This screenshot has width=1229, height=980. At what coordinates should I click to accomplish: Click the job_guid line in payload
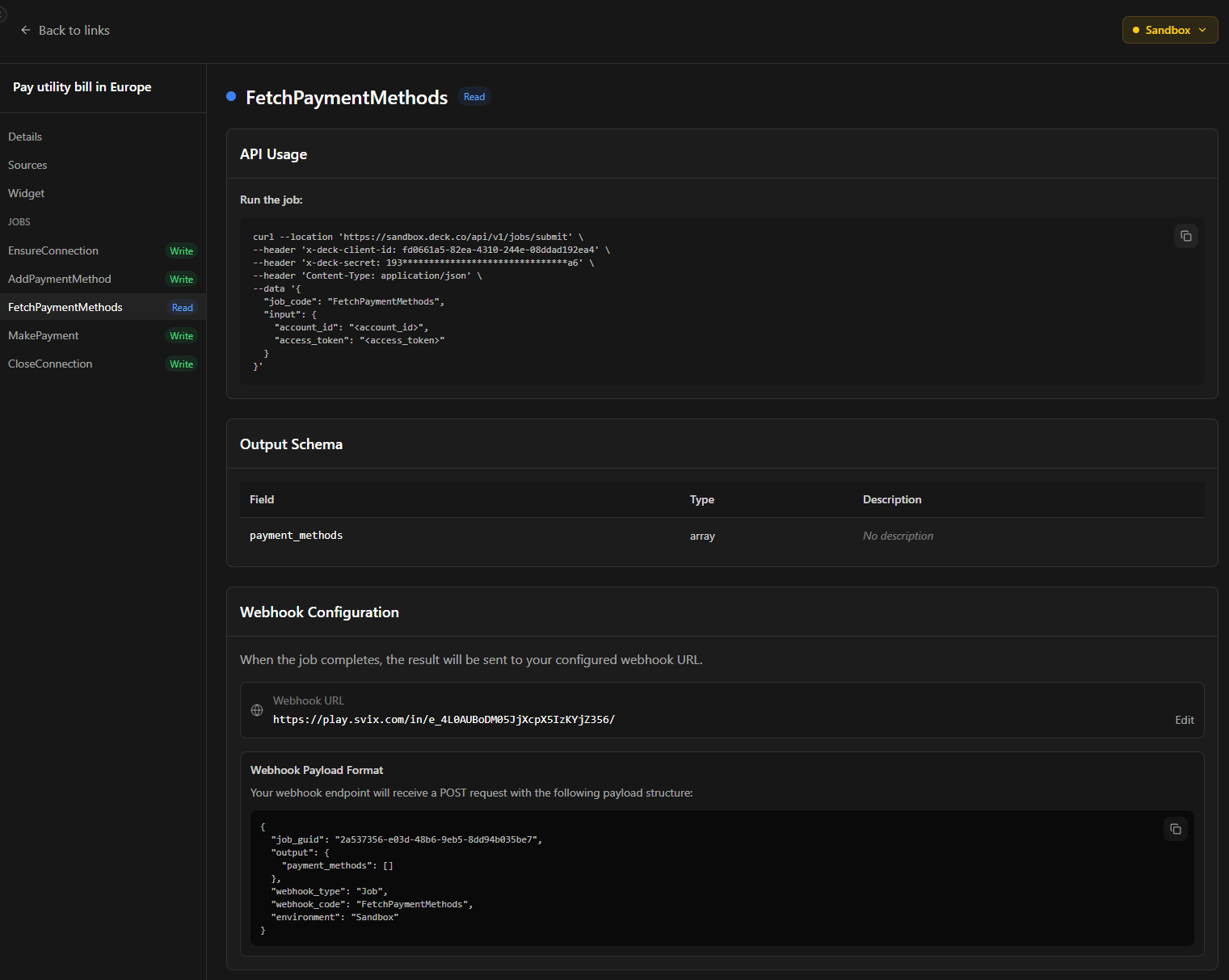(x=406, y=839)
